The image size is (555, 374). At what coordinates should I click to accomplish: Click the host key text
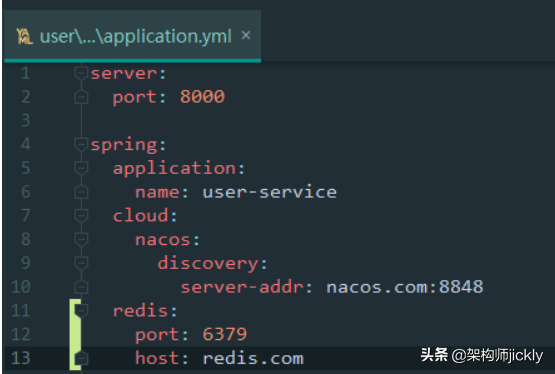pyautogui.click(x=158, y=358)
